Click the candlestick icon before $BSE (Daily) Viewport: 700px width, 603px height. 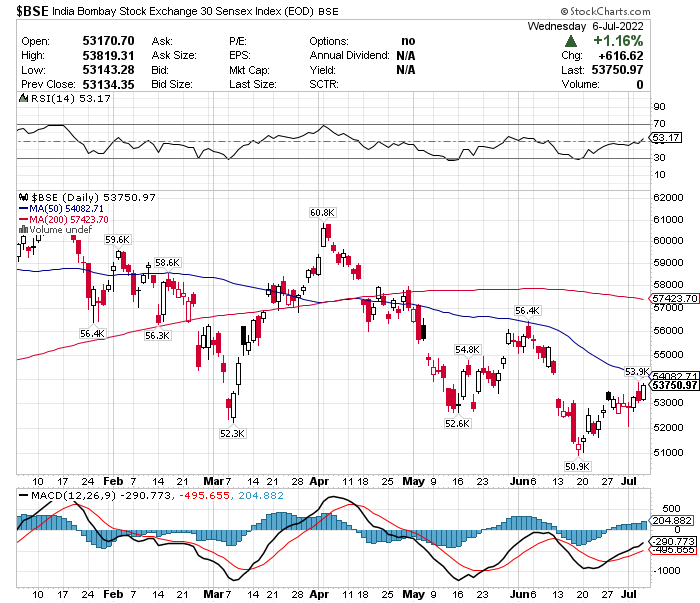pos(23,197)
